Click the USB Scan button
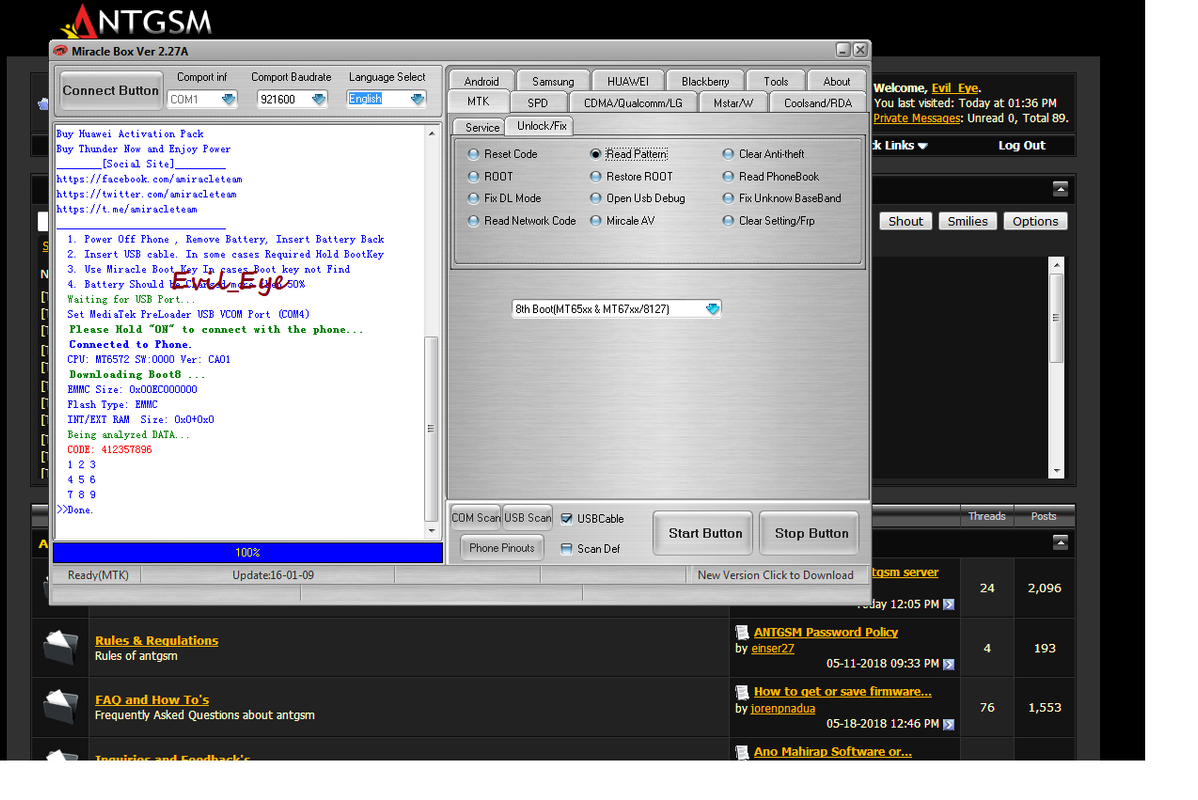The width and height of the screenshot is (1198, 800). (x=527, y=518)
